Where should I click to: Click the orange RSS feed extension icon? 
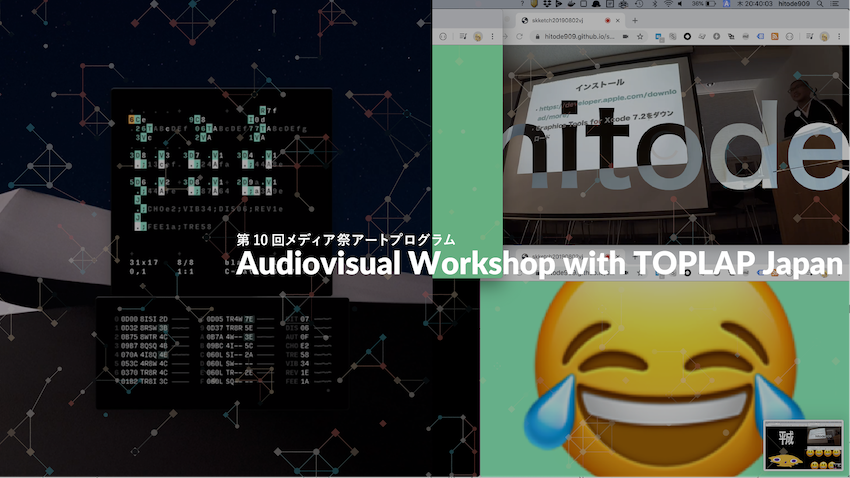coord(775,36)
